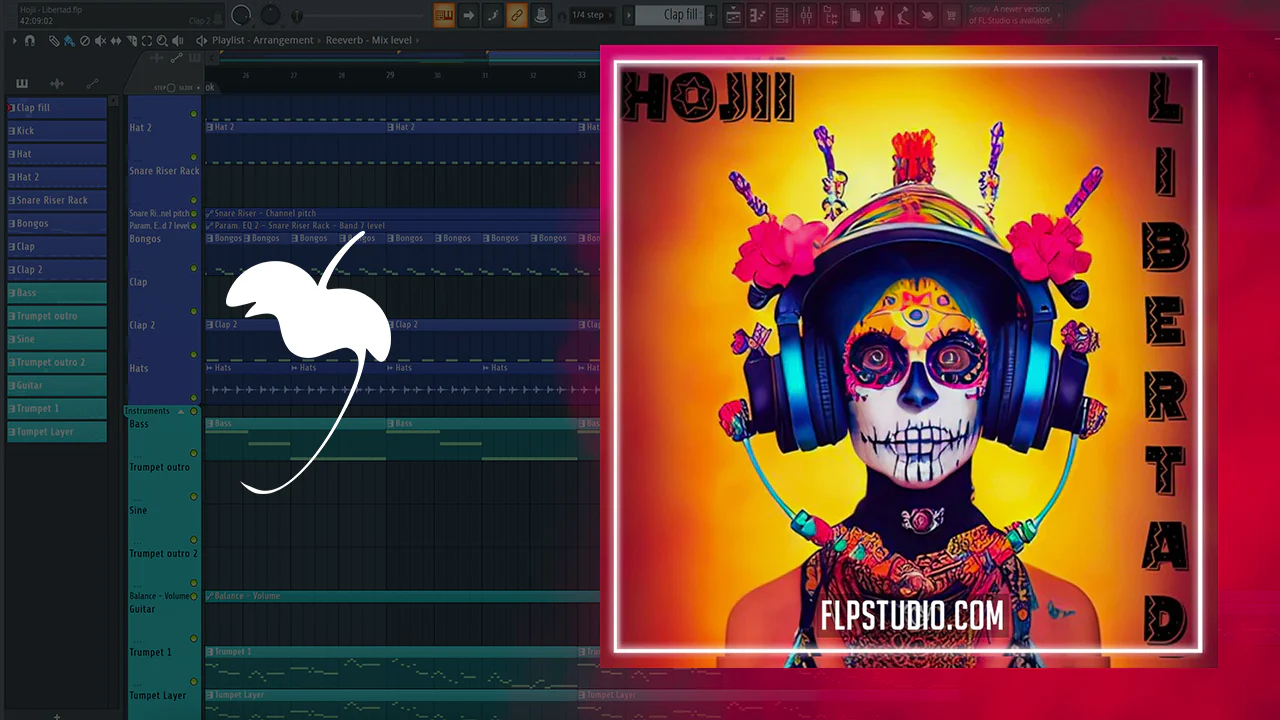Open the Mixer view icon
The width and height of the screenshot is (1280, 720).
point(805,15)
